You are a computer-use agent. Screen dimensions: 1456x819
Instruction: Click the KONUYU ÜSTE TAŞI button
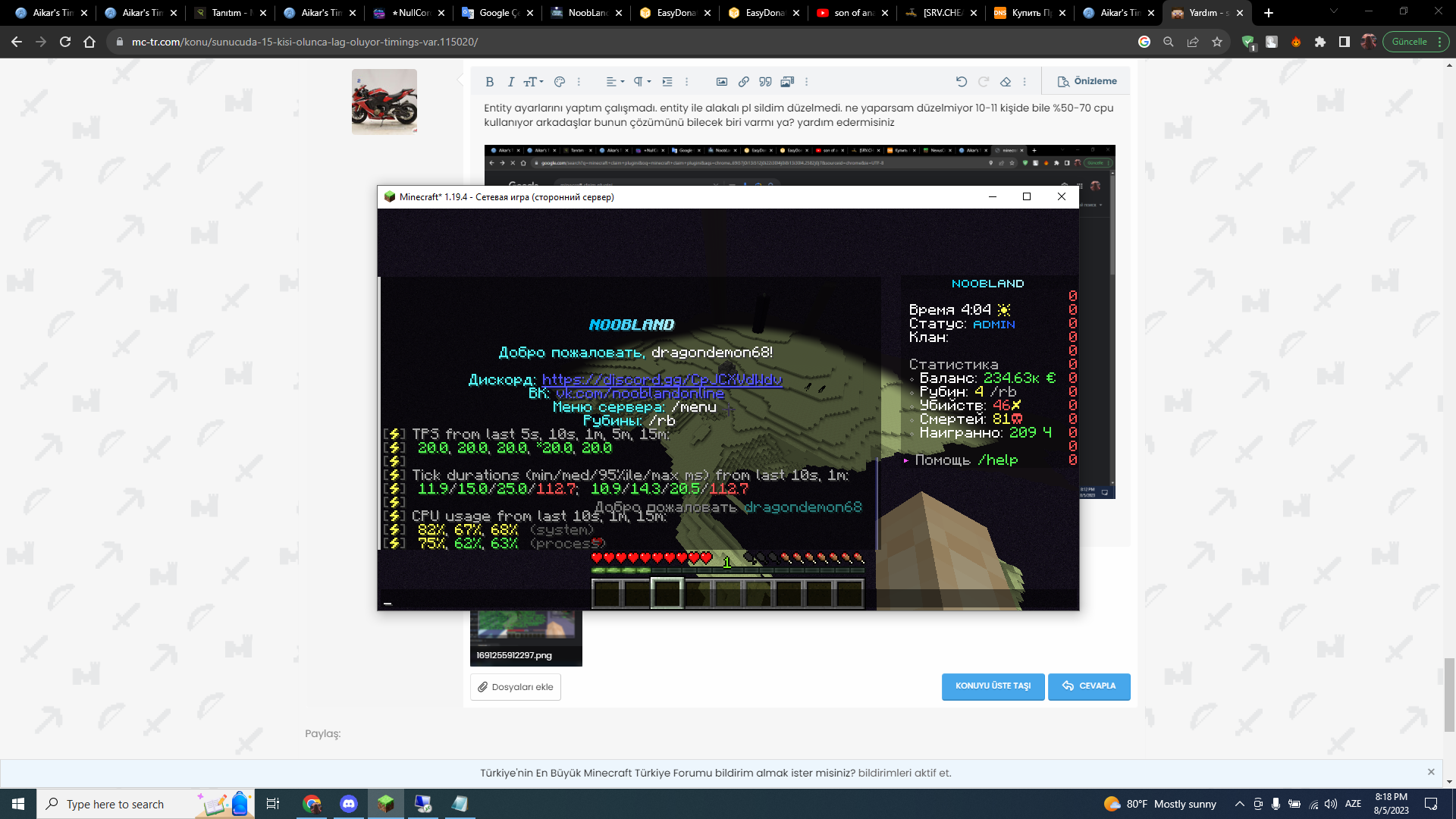coord(993,686)
